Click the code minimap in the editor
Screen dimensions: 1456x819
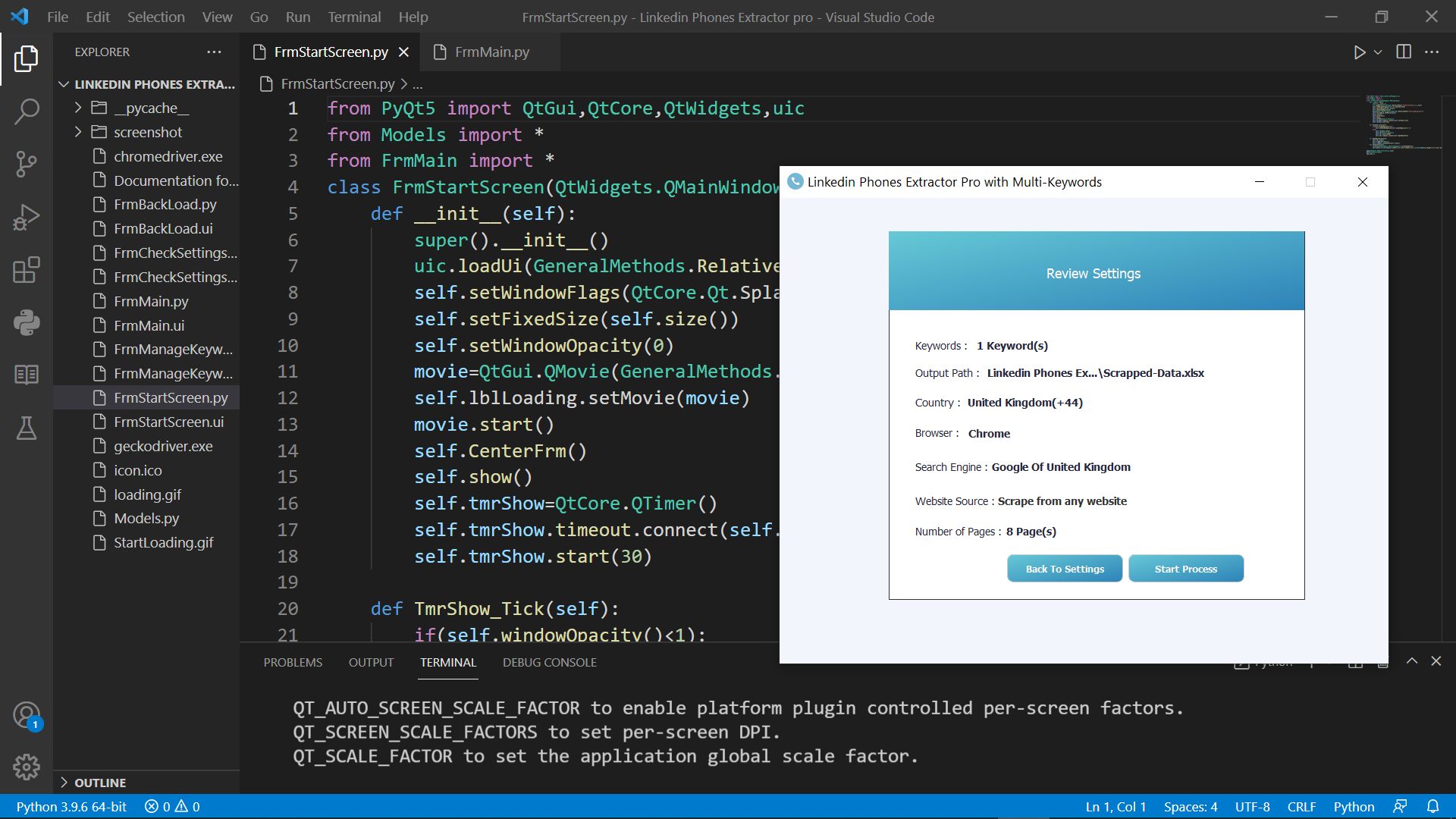coord(1403,125)
